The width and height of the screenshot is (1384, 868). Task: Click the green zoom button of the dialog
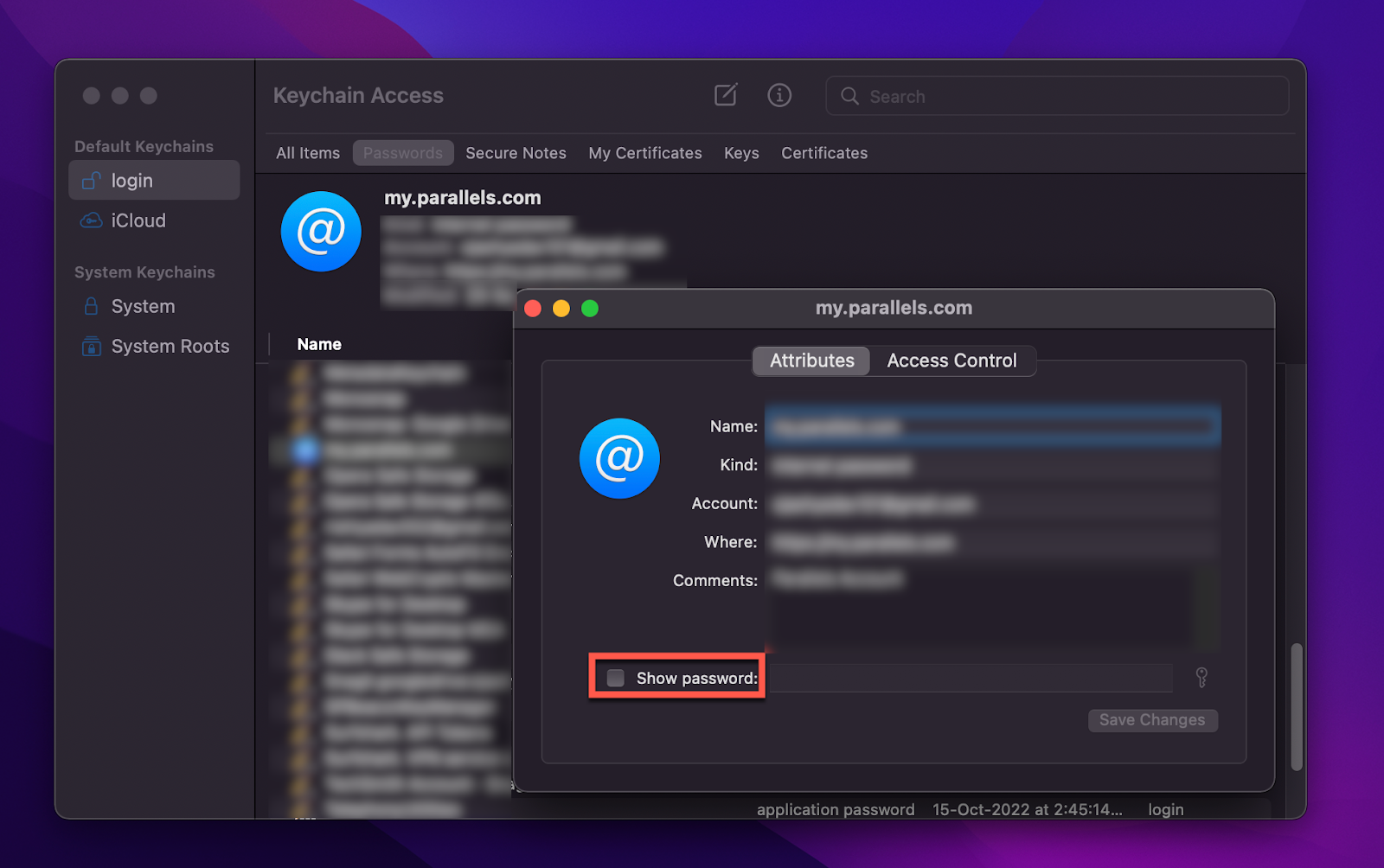tap(590, 309)
